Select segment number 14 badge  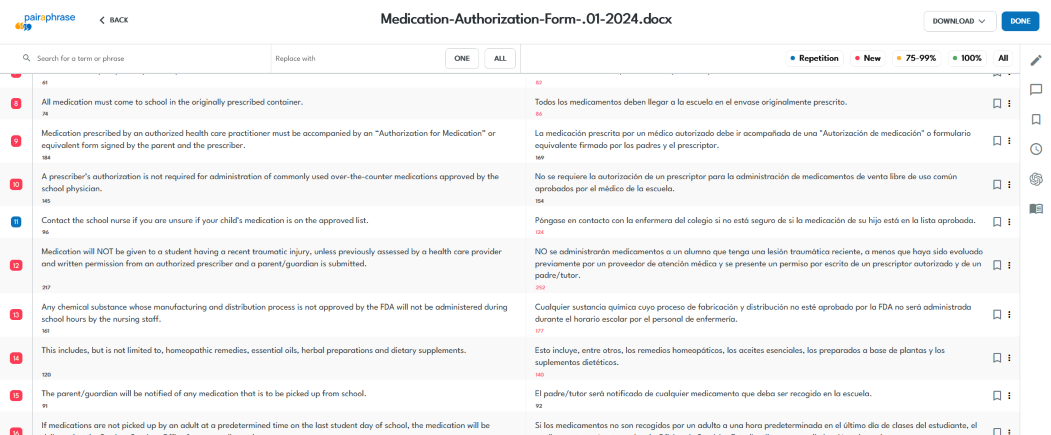[x=16, y=358]
